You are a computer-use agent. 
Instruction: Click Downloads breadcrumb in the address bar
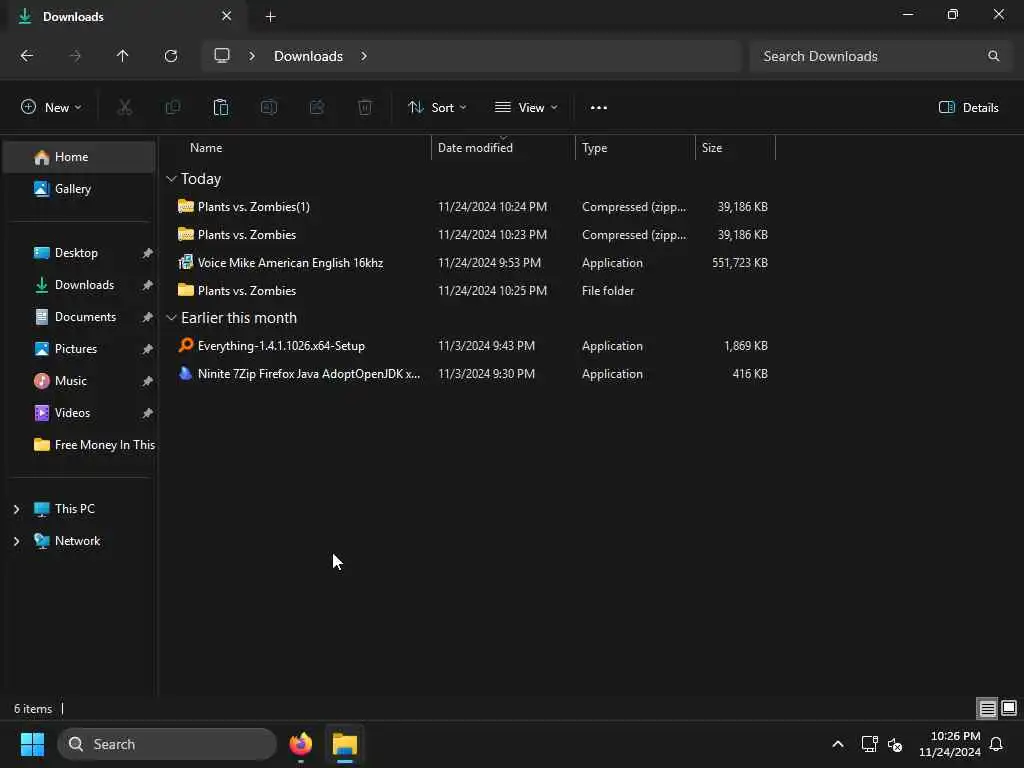pos(308,56)
